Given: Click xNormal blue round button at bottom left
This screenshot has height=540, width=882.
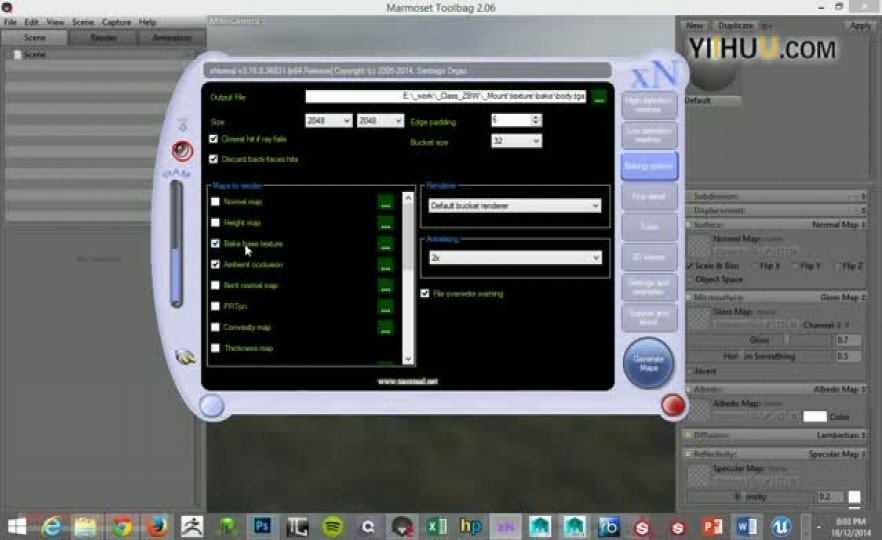Looking at the screenshot, I should coord(212,406).
